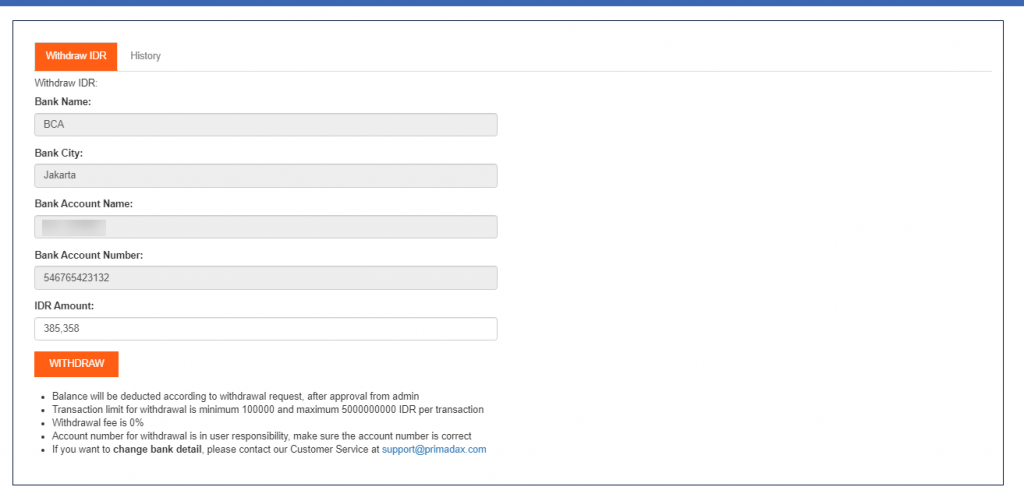Viewport: 1024px width, 501px height.
Task: Click the "Bank City:" label
Action: (59, 153)
